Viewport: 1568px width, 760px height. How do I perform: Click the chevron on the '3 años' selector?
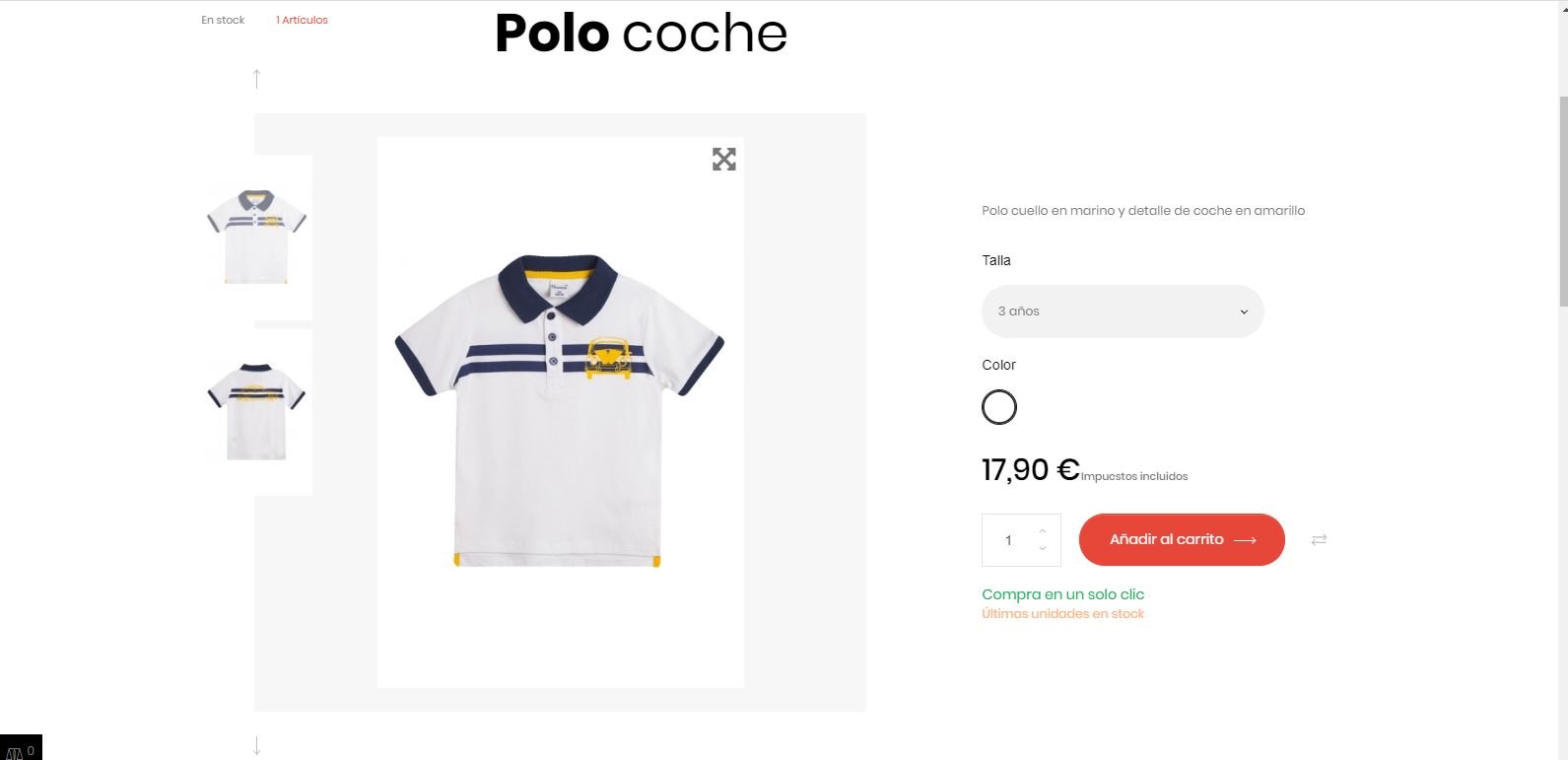pos(1244,311)
